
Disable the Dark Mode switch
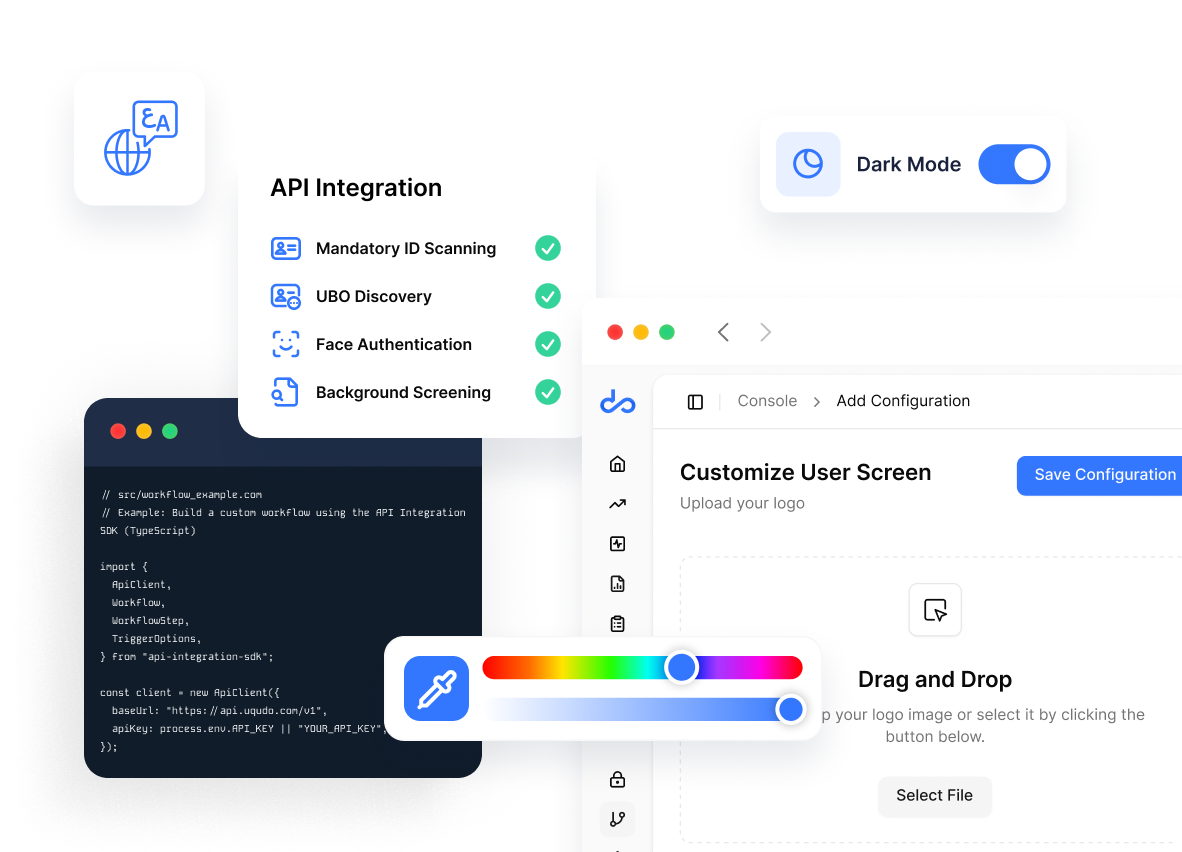[x=1013, y=164]
